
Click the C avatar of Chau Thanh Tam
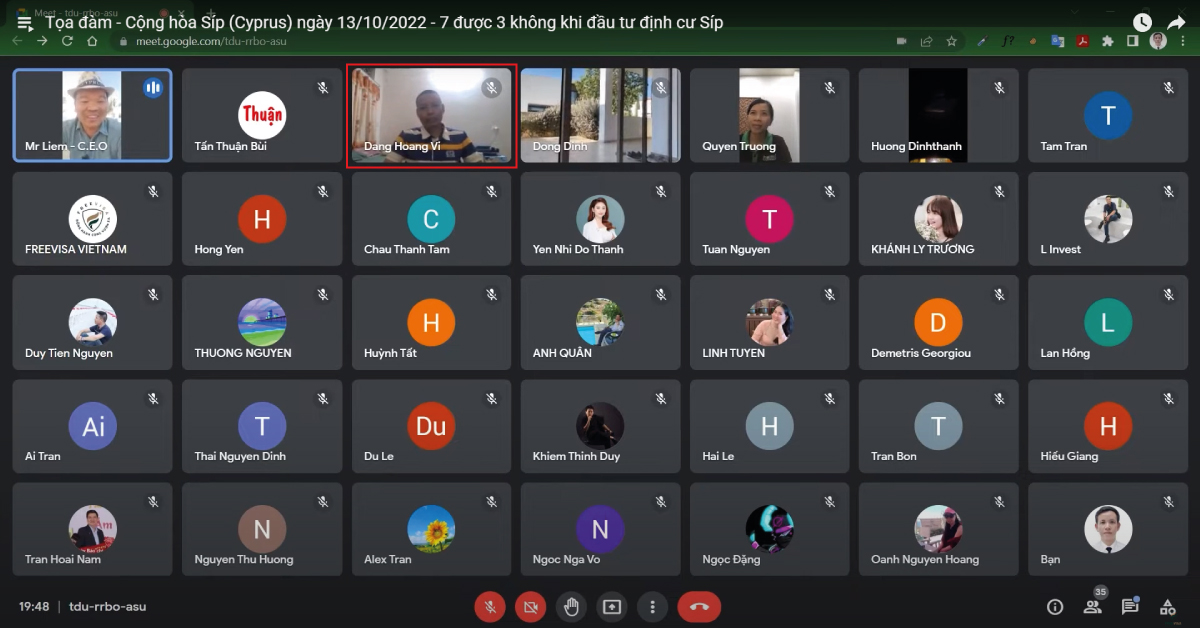pos(431,219)
